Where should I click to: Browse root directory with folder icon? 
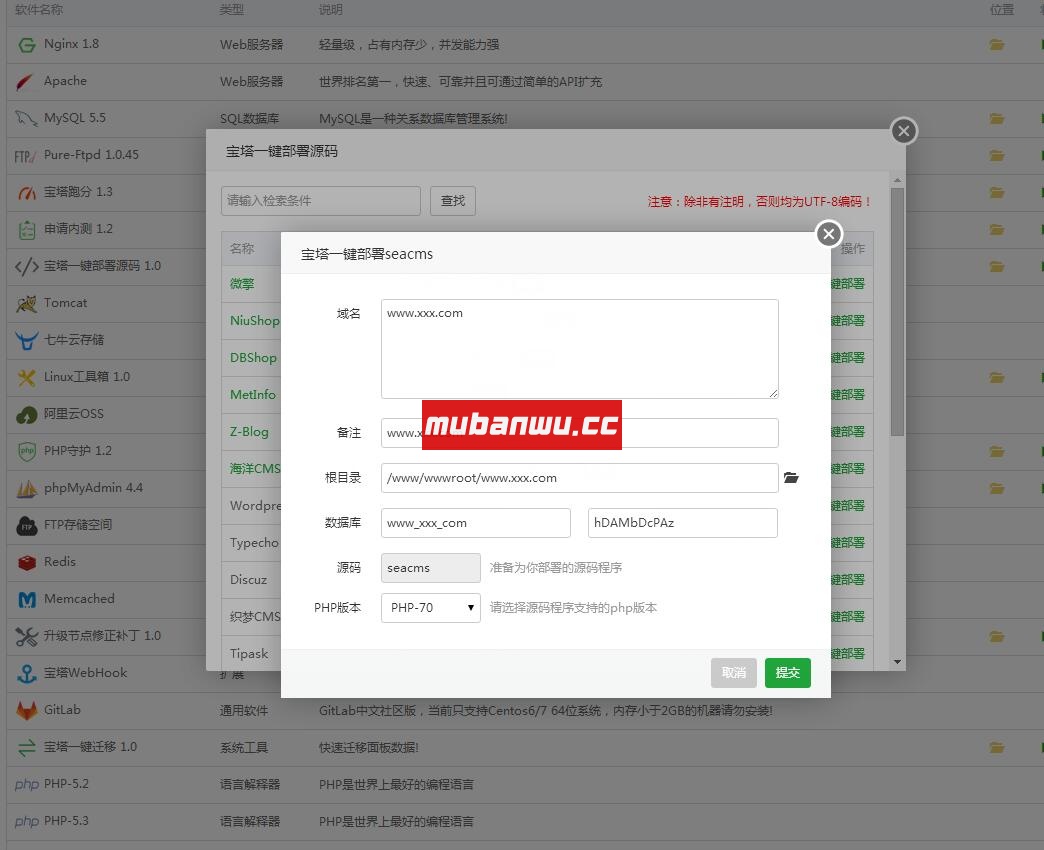tap(791, 477)
